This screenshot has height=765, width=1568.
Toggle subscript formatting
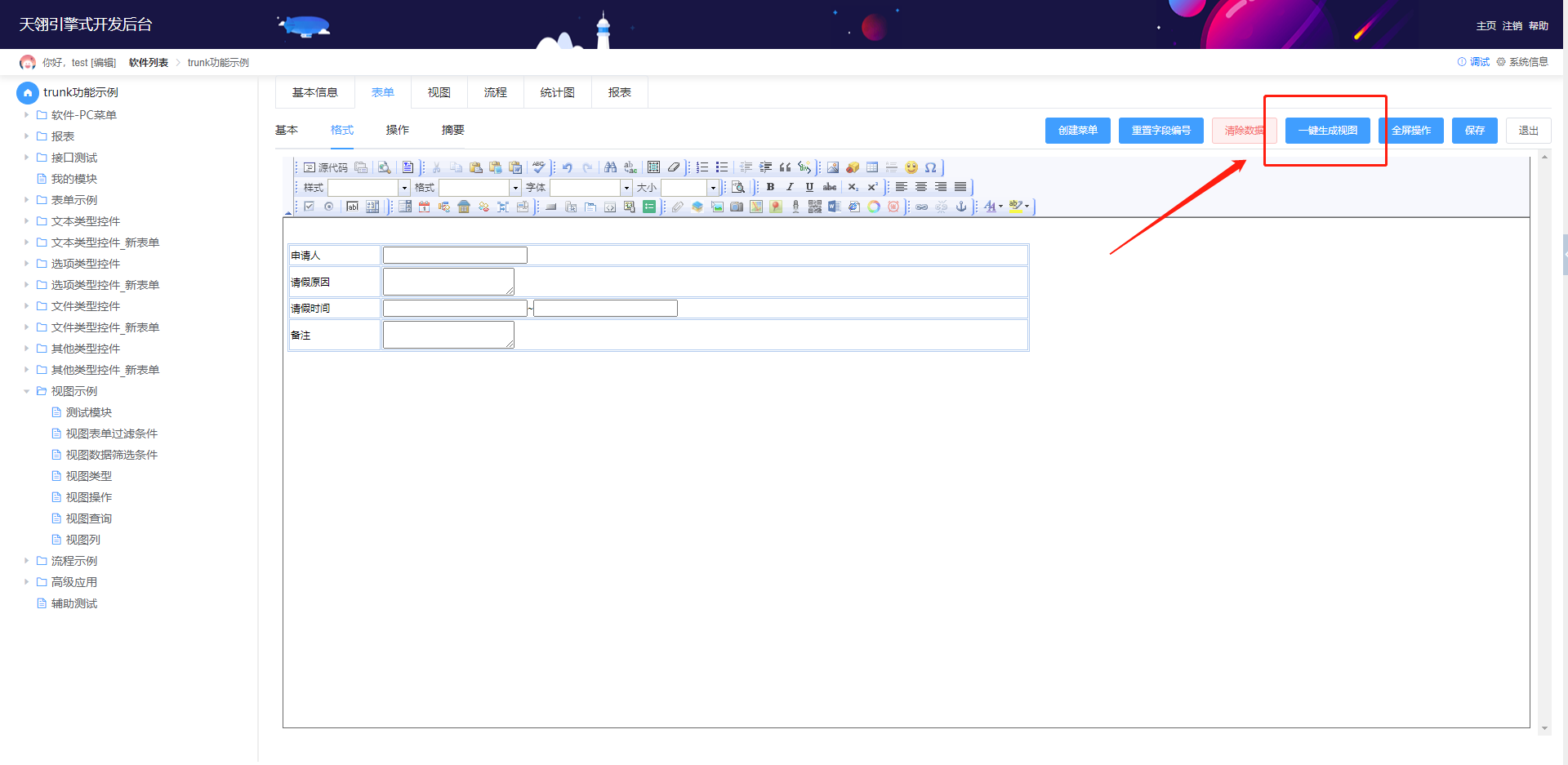point(853,187)
